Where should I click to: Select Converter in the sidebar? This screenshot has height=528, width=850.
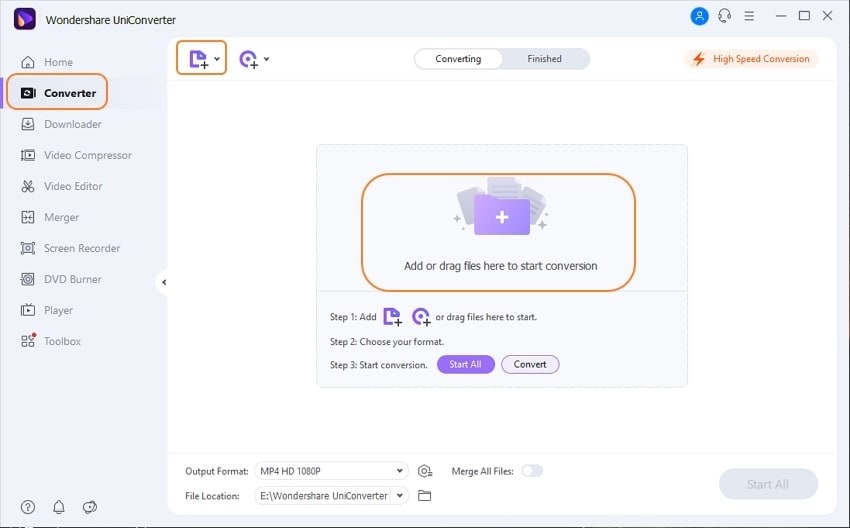58,93
